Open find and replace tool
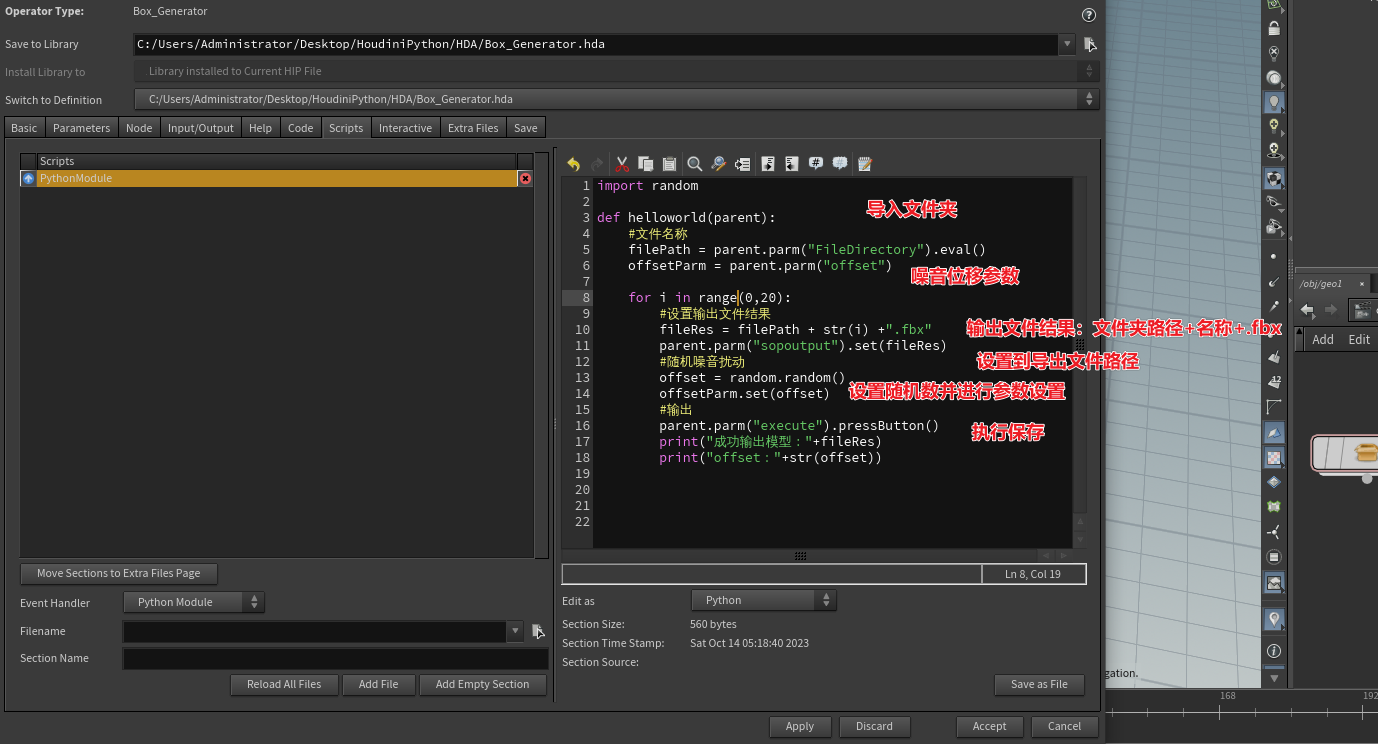The image size is (1378, 744). point(718,163)
